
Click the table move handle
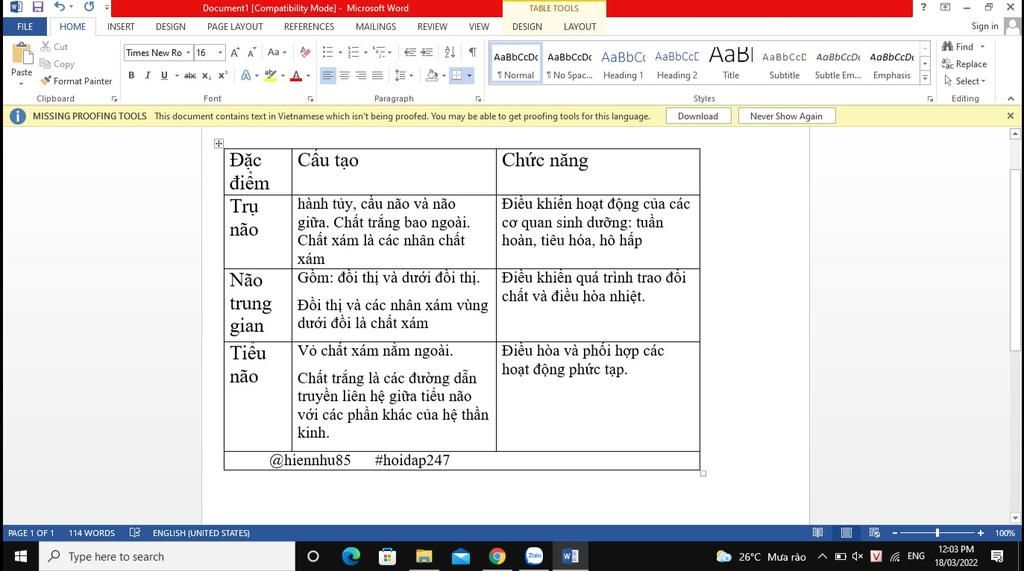pyautogui.click(x=219, y=143)
